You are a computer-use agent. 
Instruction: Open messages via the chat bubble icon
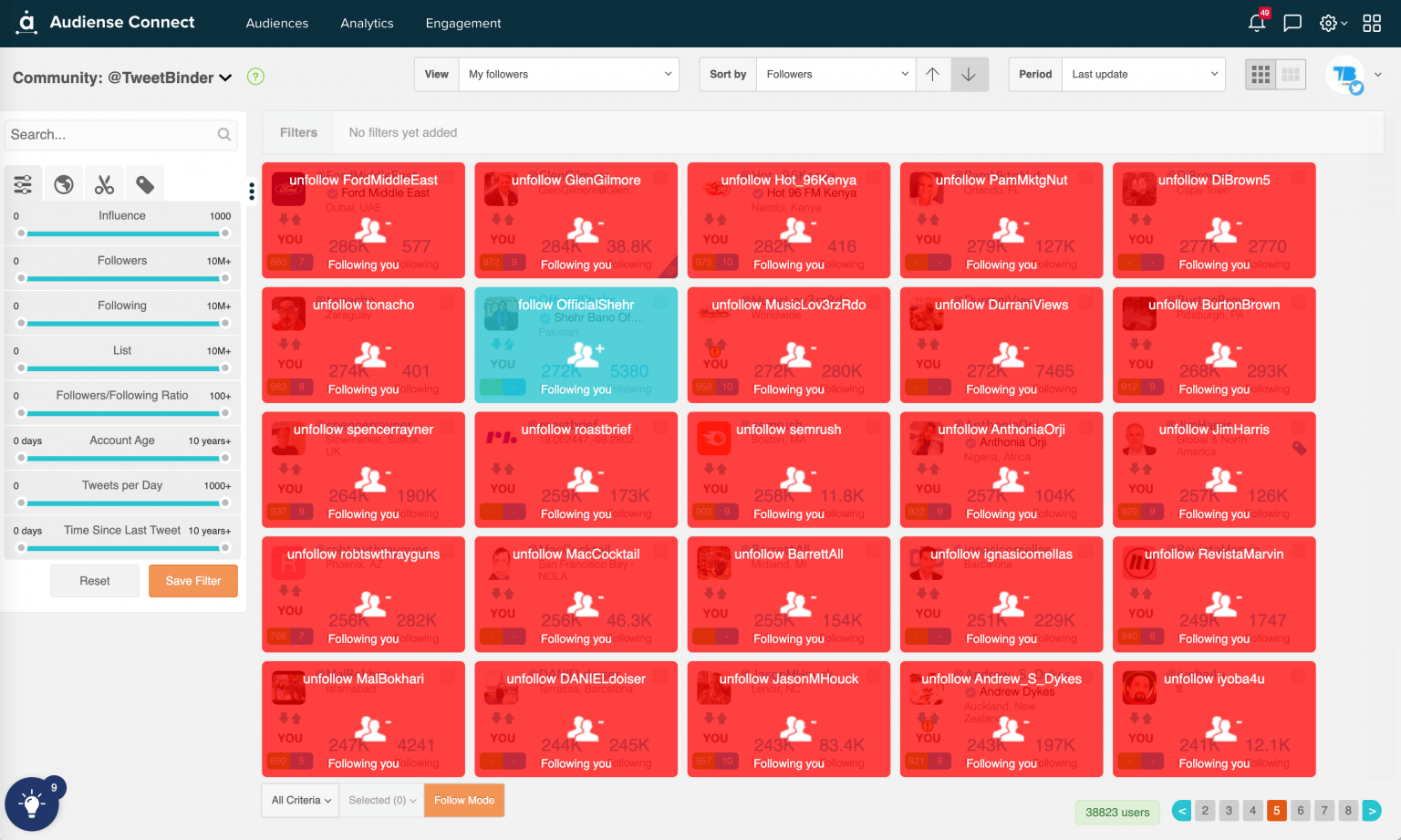(x=1292, y=23)
